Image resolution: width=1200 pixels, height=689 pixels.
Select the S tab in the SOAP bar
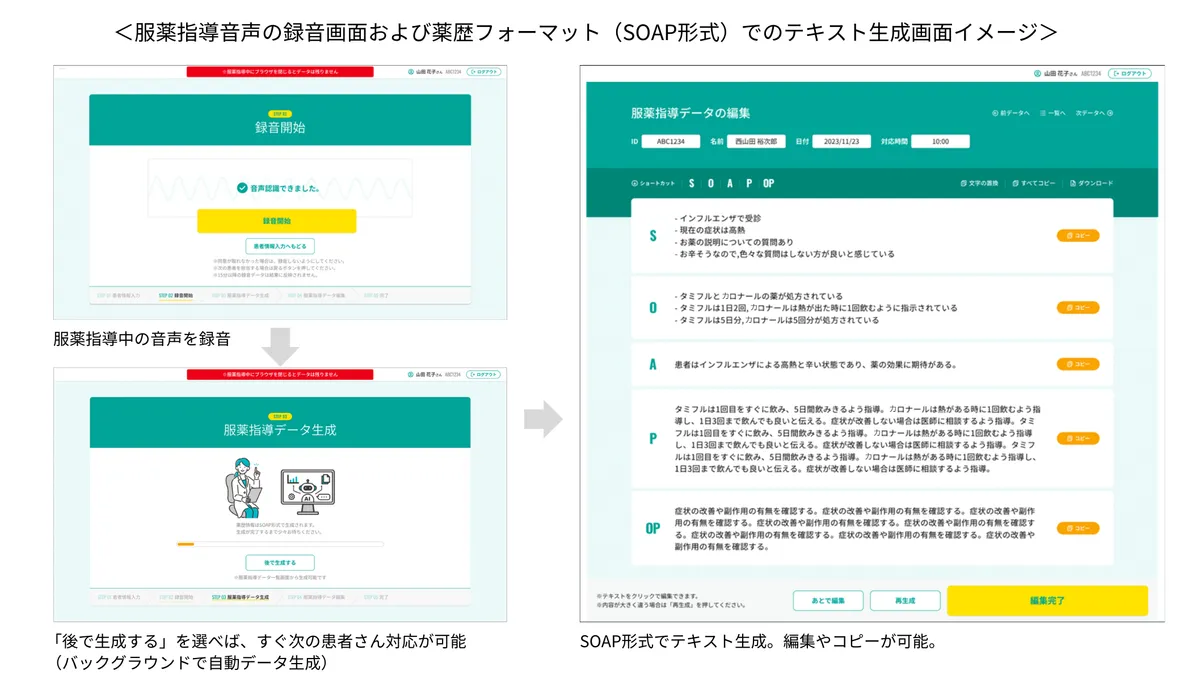[x=692, y=182]
